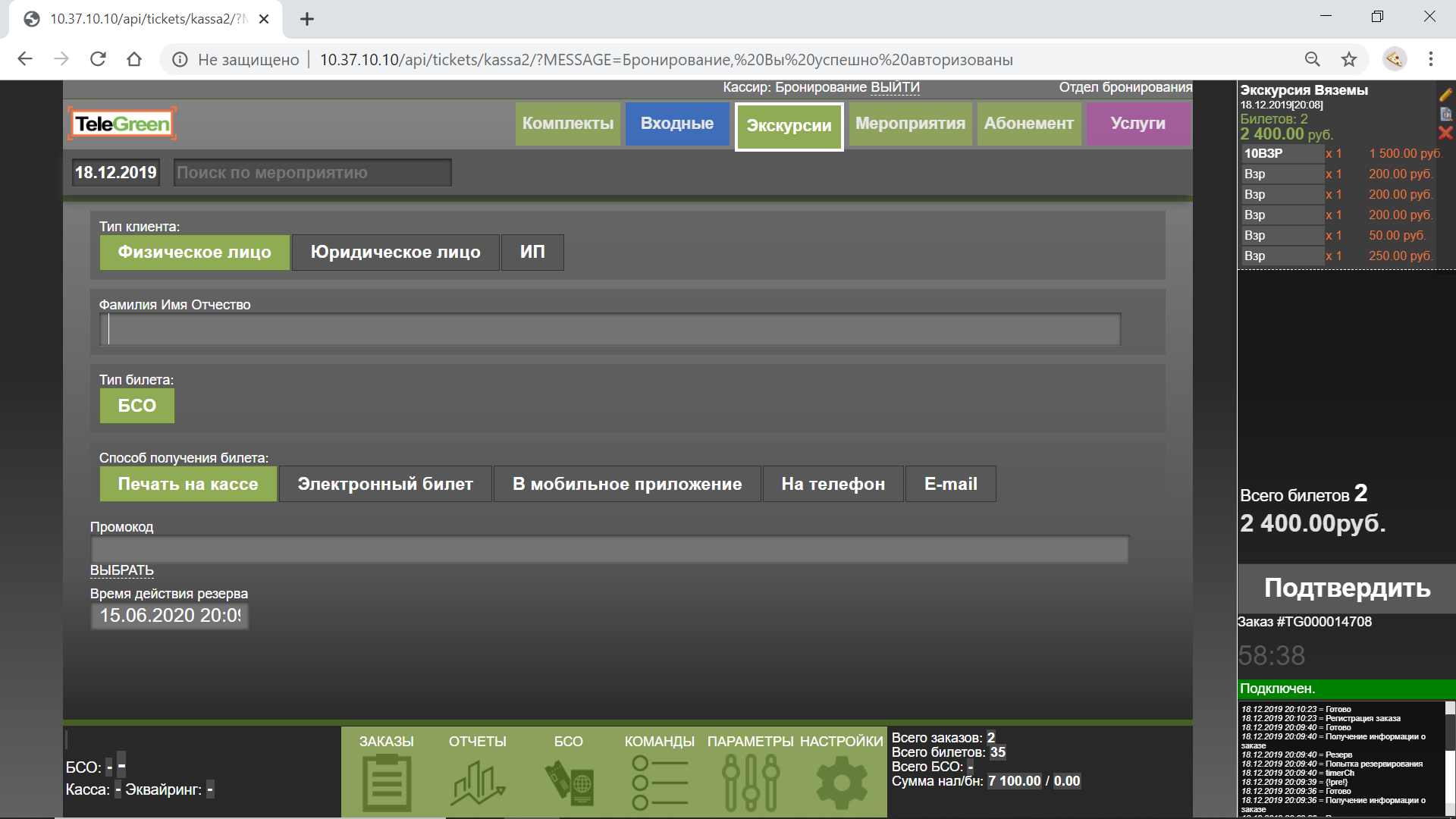Open БСО tickets icon
This screenshot has width=1456, height=819.
[x=569, y=783]
